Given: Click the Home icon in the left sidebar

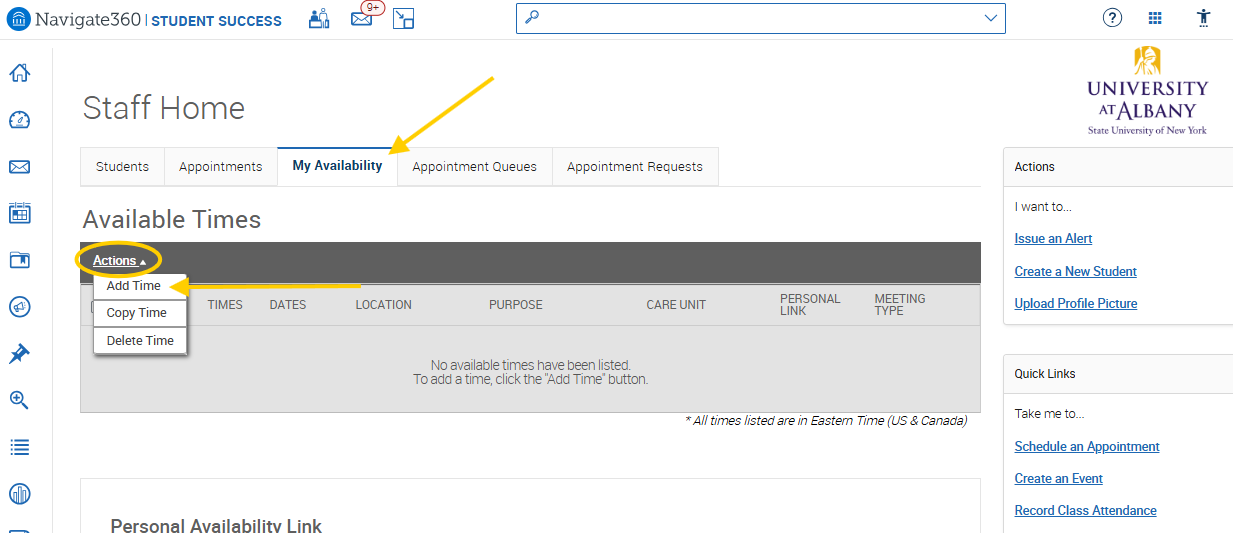Looking at the screenshot, I should coord(19,73).
